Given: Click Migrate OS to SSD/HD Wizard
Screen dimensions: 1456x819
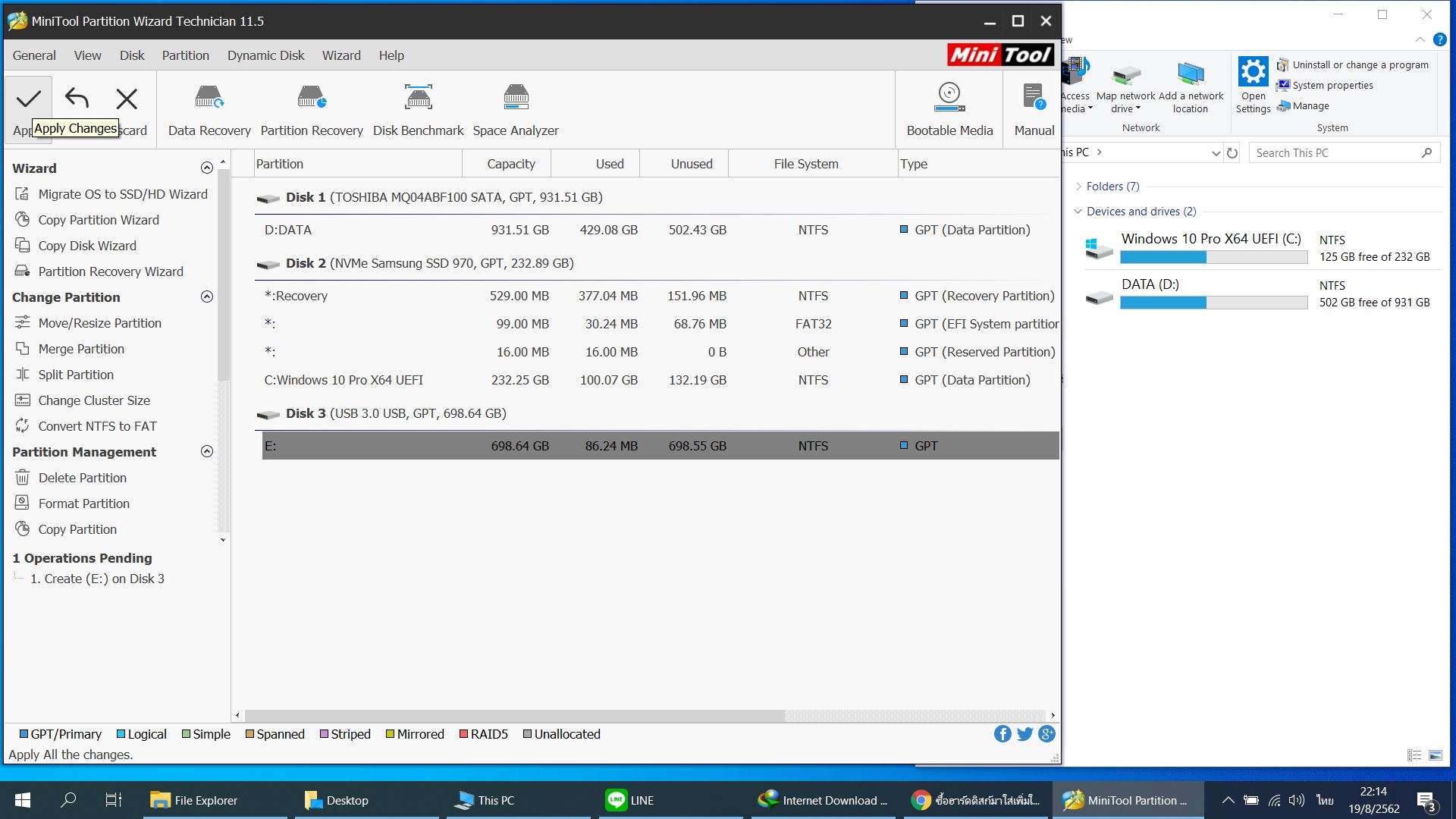Looking at the screenshot, I should click(122, 194).
